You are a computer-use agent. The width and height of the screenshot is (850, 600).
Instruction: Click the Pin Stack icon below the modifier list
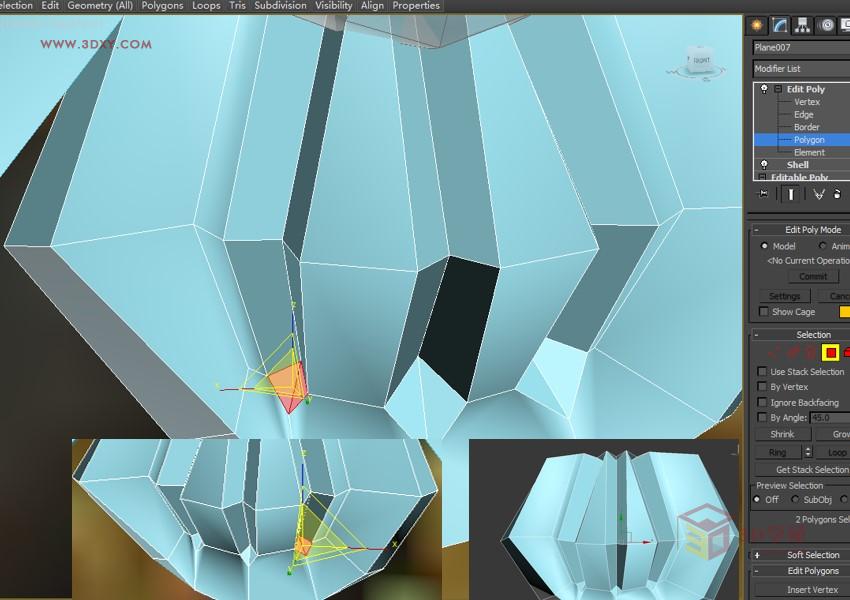762,191
